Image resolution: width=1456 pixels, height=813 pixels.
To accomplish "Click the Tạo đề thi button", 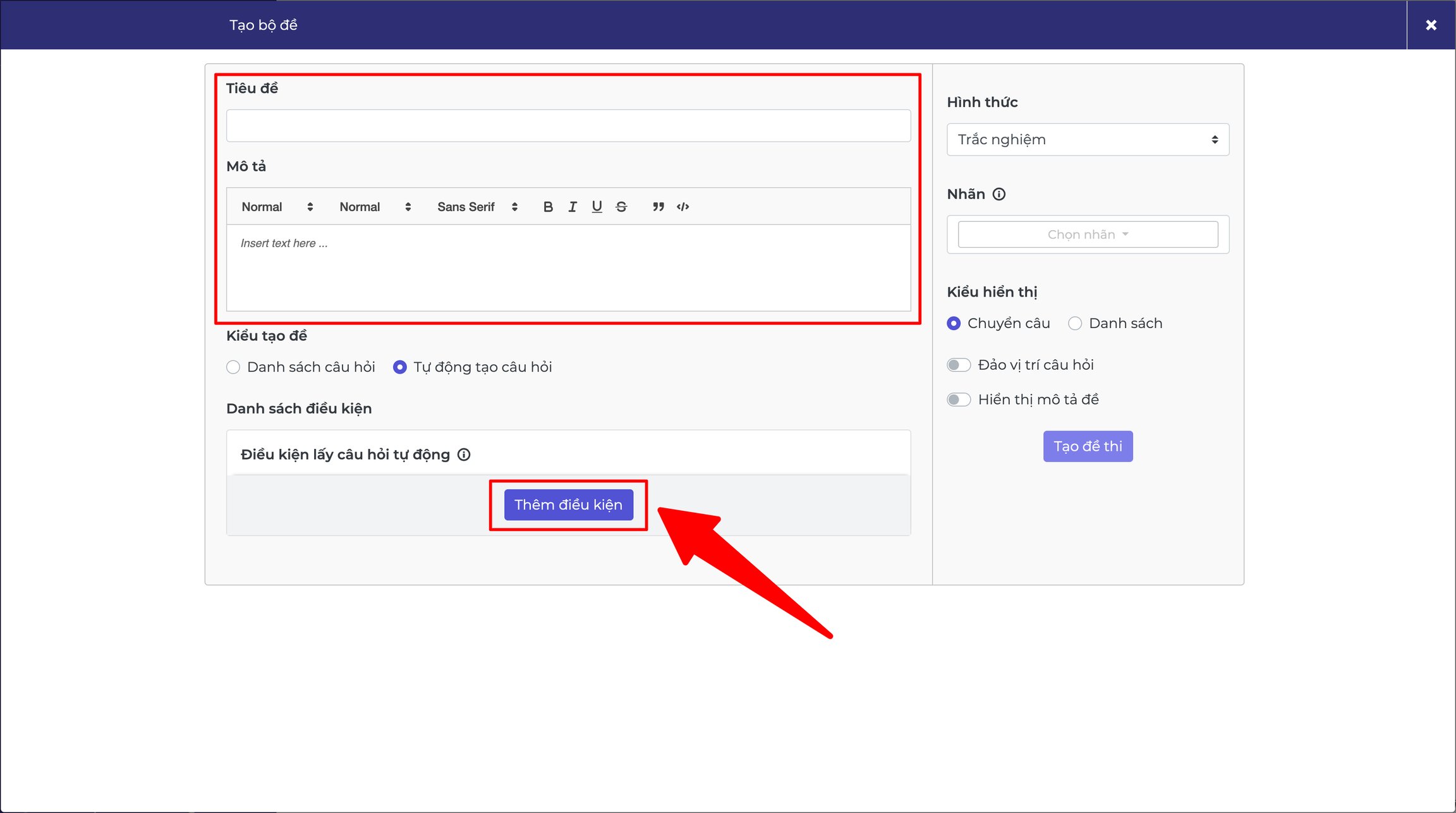I will pyautogui.click(x=1088, y=446).
